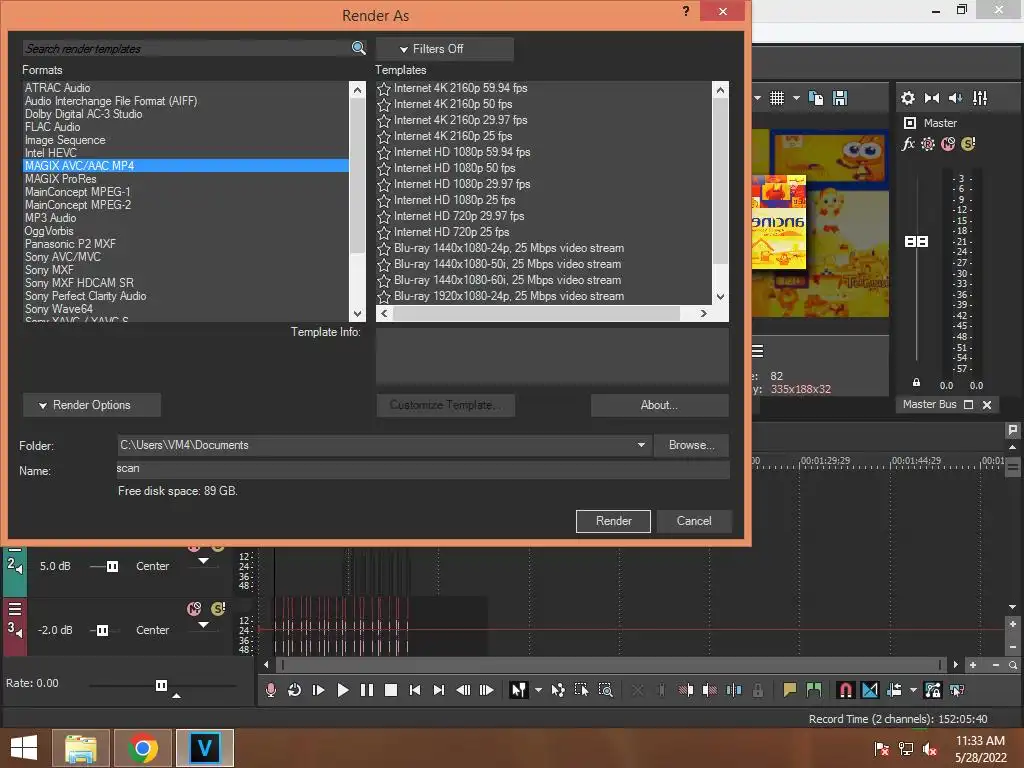The width and height of the screenshot is (1024, 768).
Task: Toggle Enable Snapping magnet icon
Action: 846,690
